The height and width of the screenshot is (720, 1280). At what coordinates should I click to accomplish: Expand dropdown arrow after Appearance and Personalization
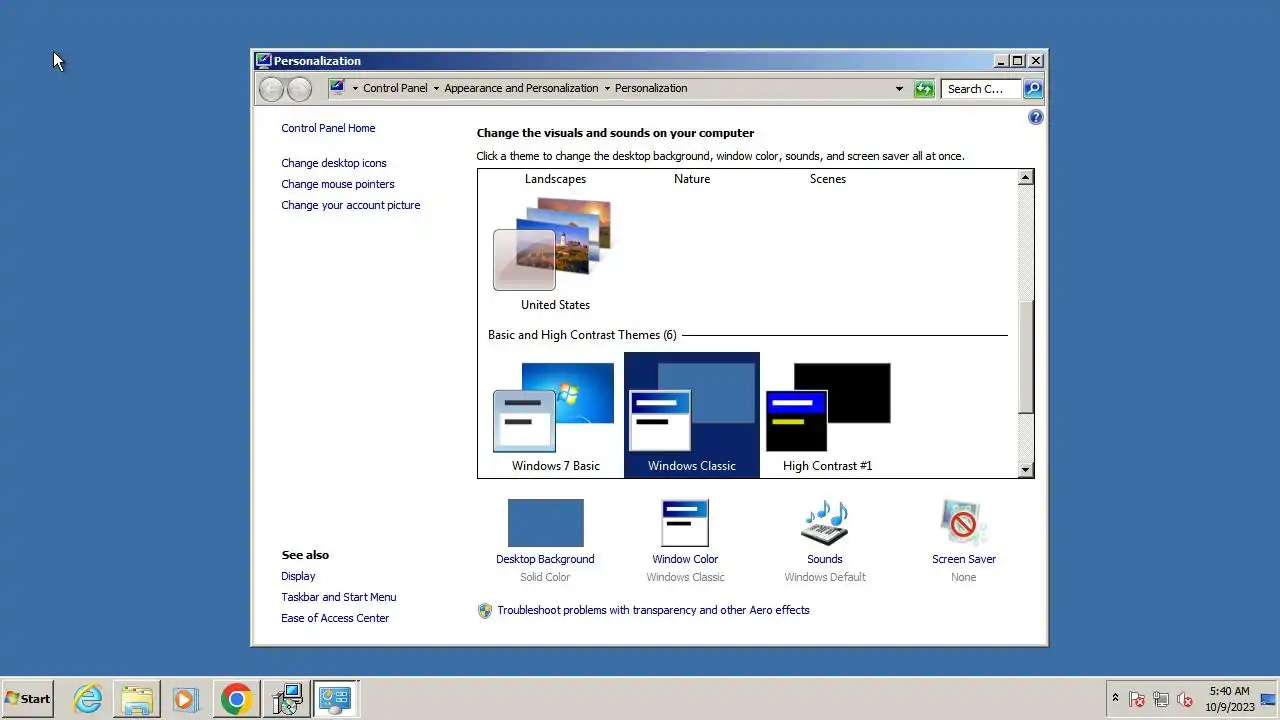[607, 89]
